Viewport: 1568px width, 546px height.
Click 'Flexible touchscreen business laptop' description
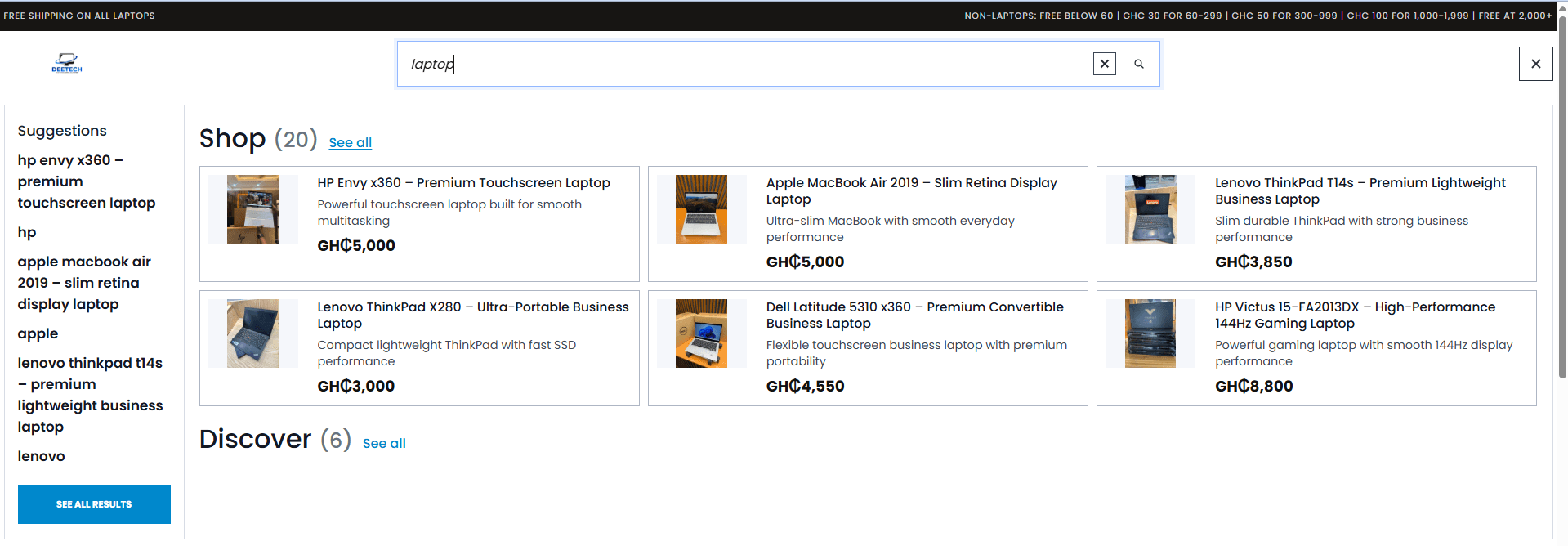pyautogui.click(x=916, y=353)
